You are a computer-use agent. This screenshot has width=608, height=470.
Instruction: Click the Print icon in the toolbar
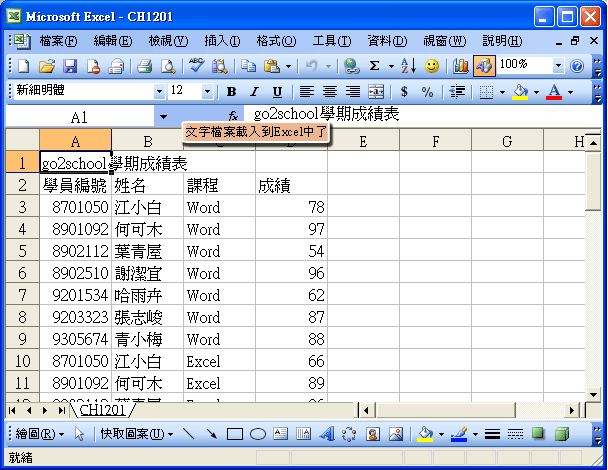(x=144, y=66)
